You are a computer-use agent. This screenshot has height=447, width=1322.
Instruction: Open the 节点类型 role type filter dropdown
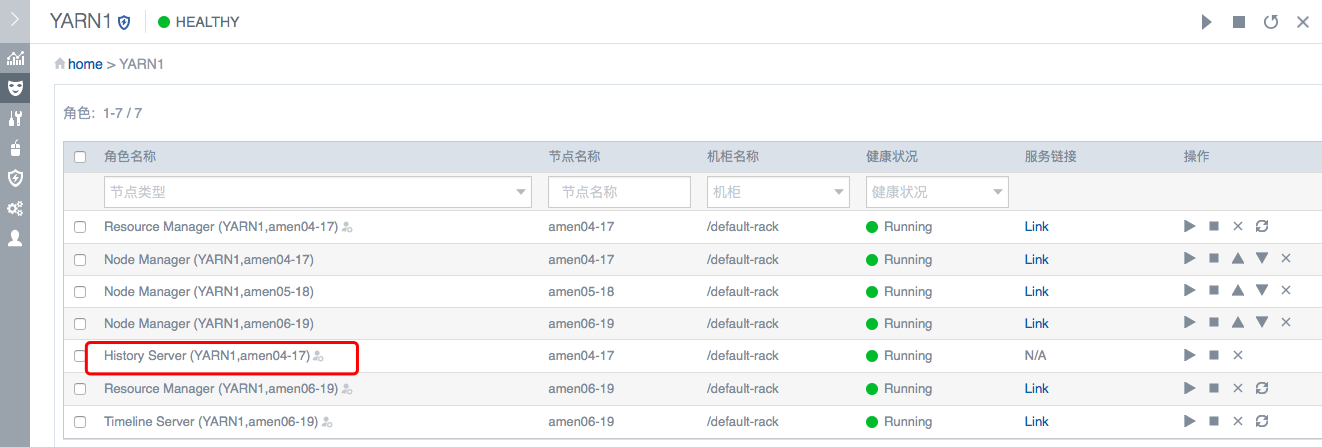pyautogui.click(x=318, y=192)
